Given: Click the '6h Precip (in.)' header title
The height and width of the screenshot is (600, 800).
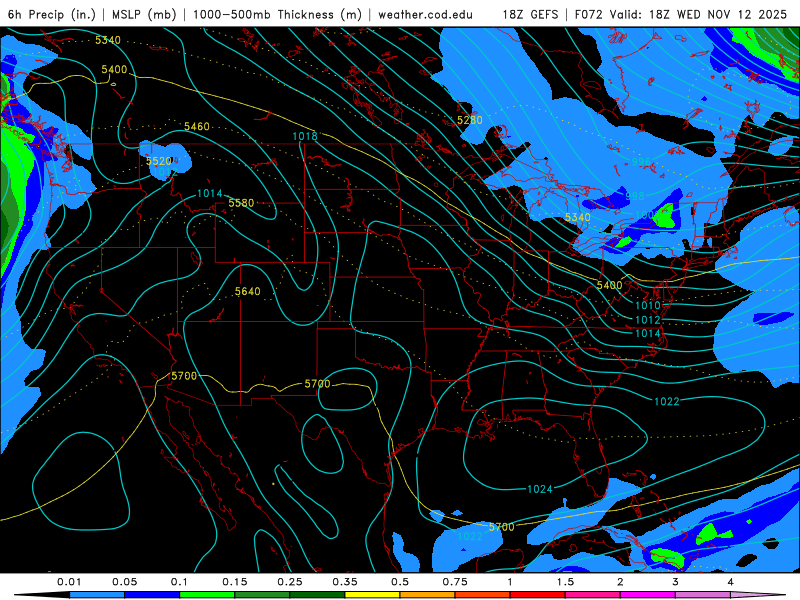Looking at the screenshot, I should click(52, 14).
